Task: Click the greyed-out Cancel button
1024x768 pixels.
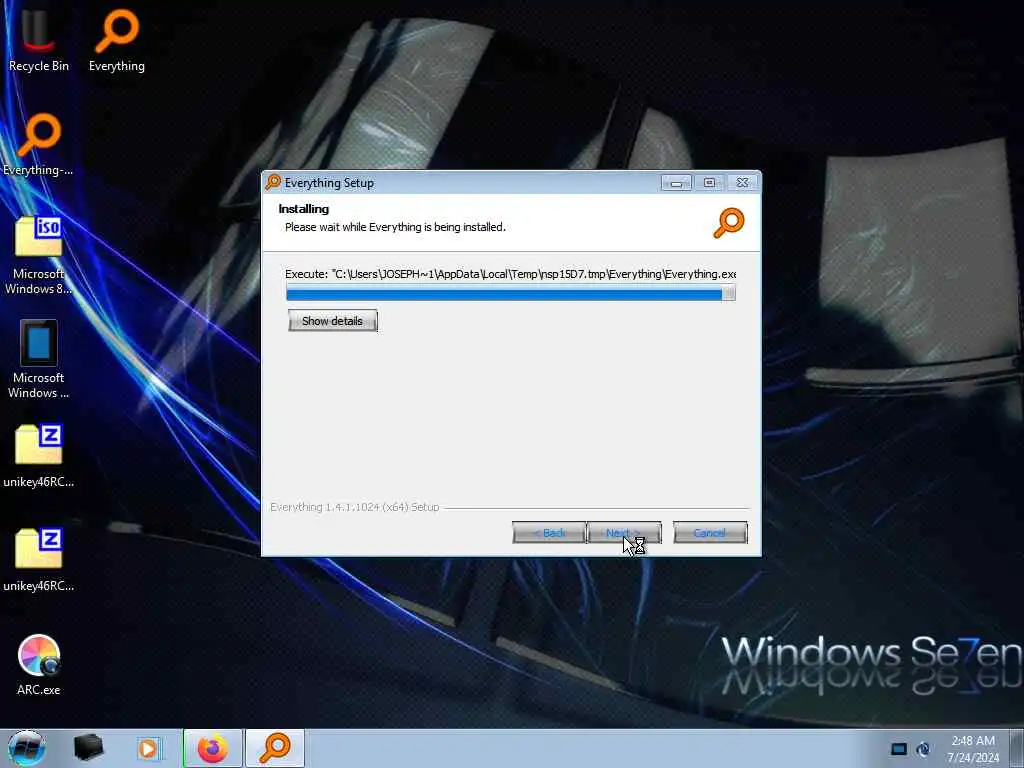Action: tap(710, 533)
